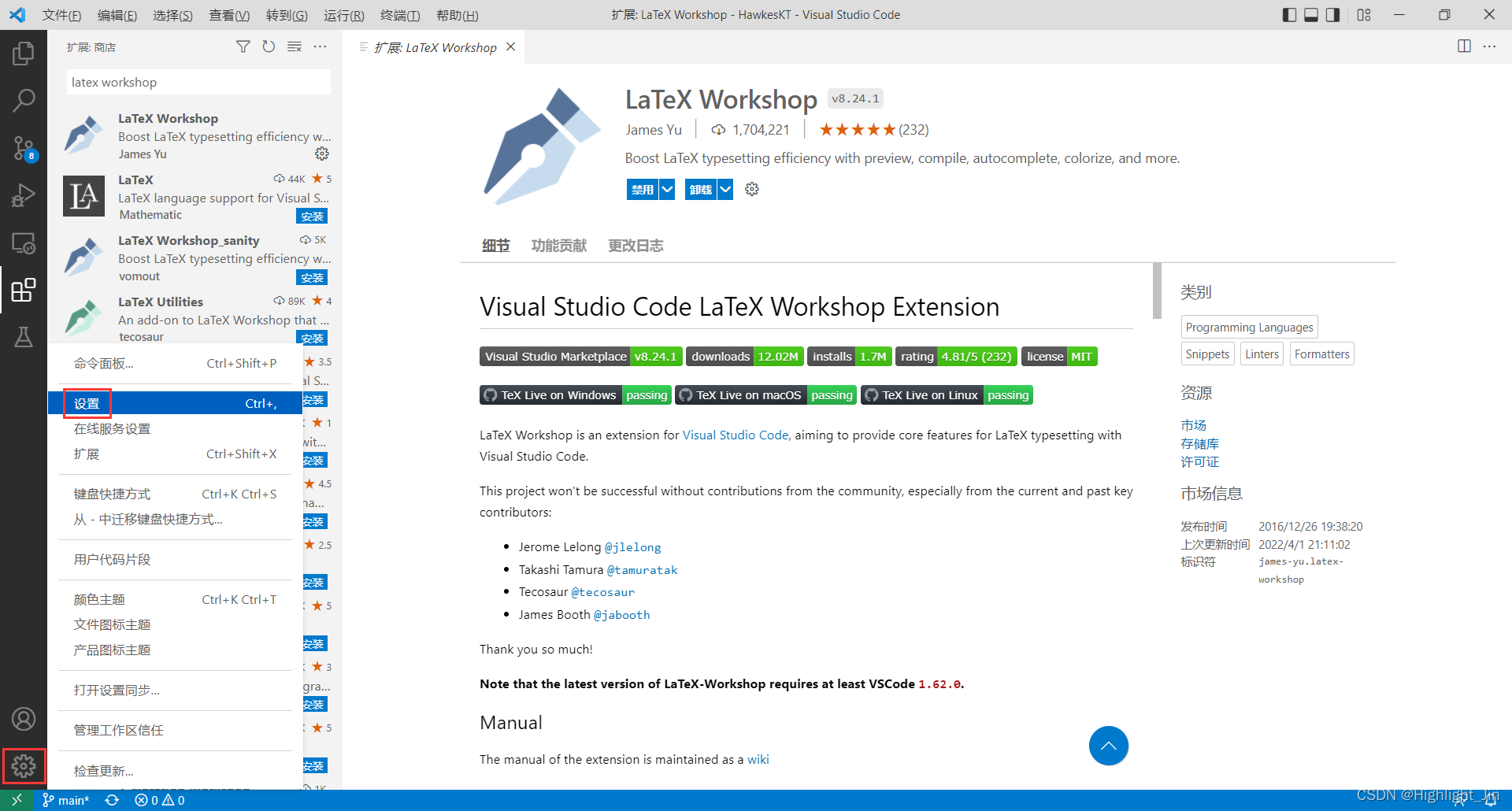
Task: Open the 编辑(E) menu
Action: pos(117,15)
